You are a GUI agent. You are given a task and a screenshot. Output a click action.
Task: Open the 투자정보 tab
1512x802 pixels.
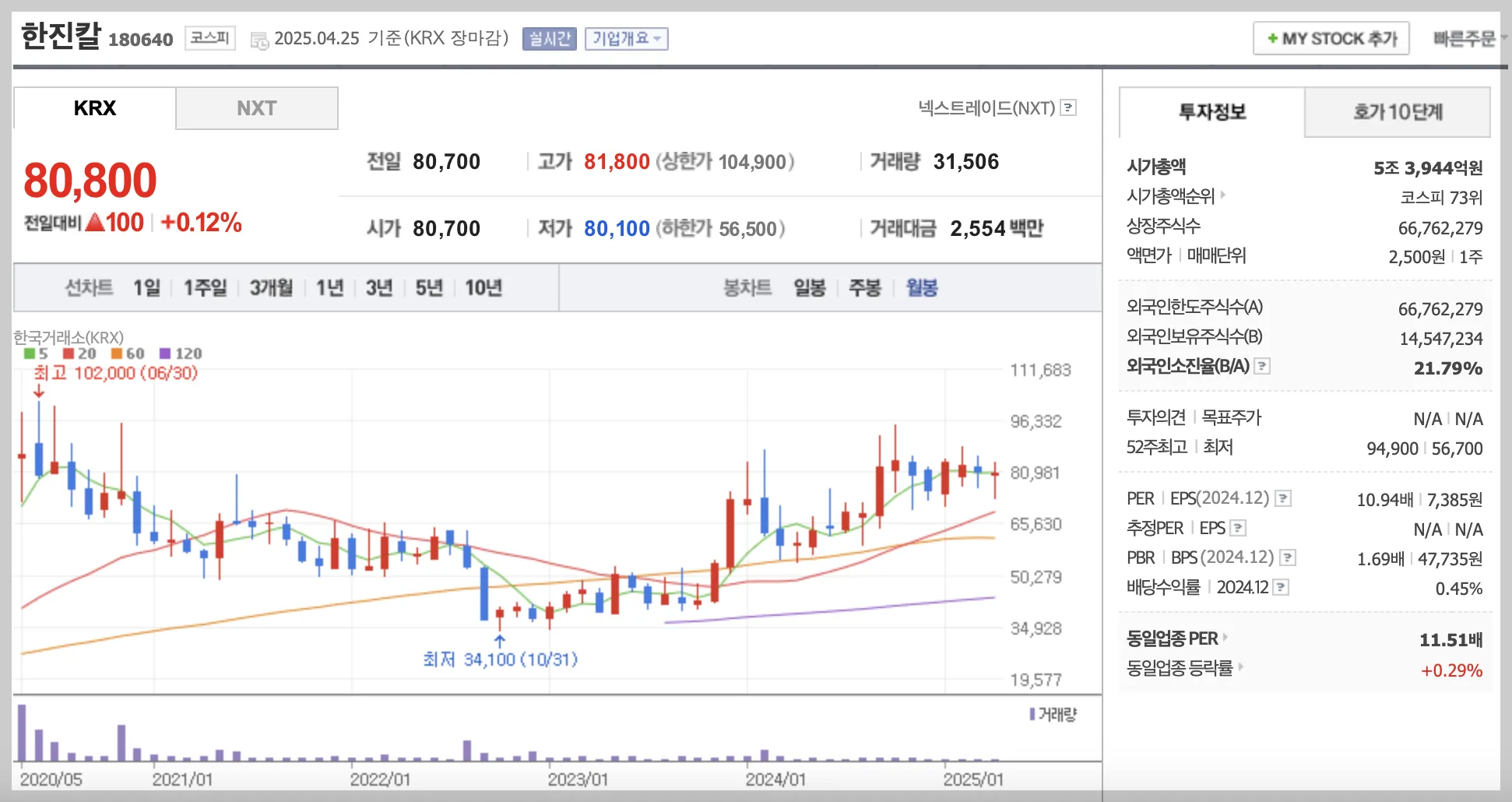coord(1211,112)
